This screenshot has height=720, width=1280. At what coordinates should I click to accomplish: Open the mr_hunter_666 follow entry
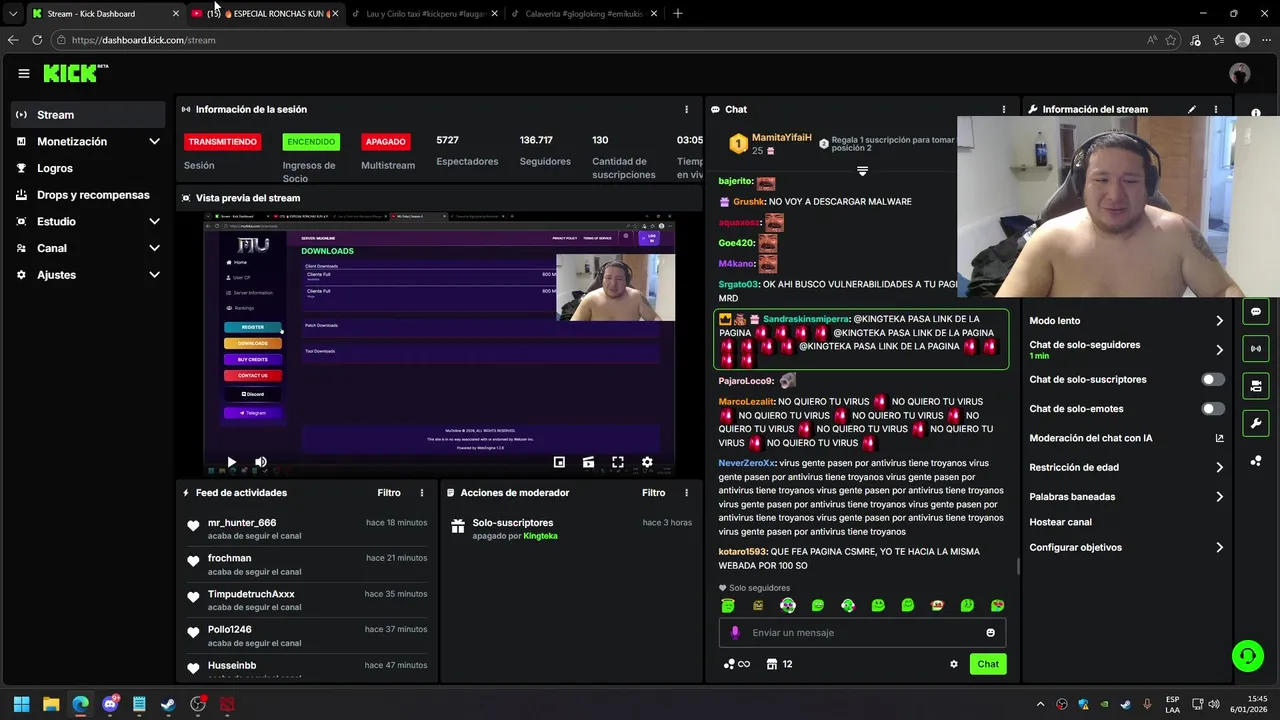coord(308,529)
